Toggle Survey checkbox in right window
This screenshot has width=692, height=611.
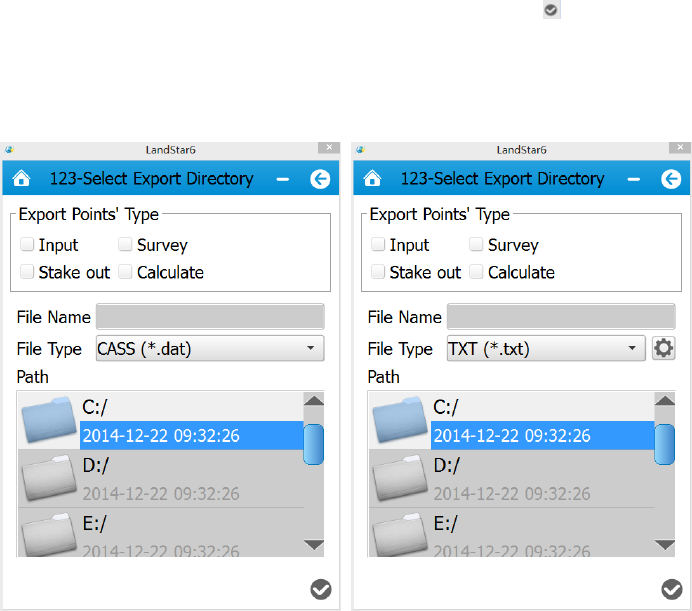(476, 245)
